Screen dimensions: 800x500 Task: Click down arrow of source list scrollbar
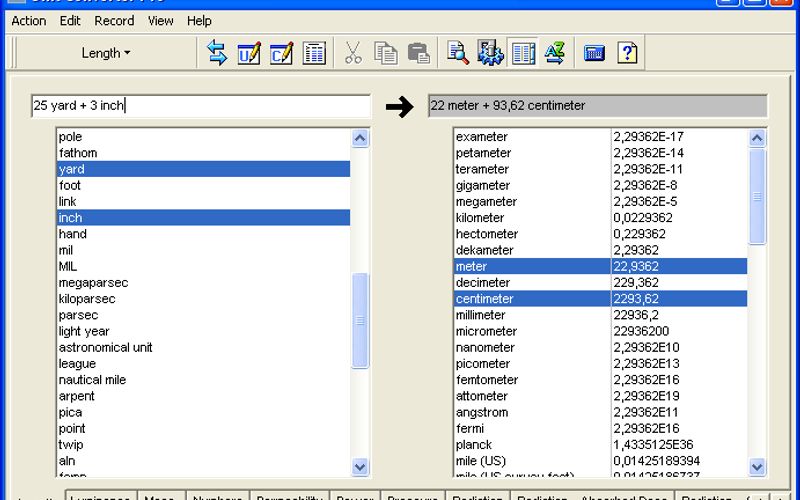click(x=361, y=467)
